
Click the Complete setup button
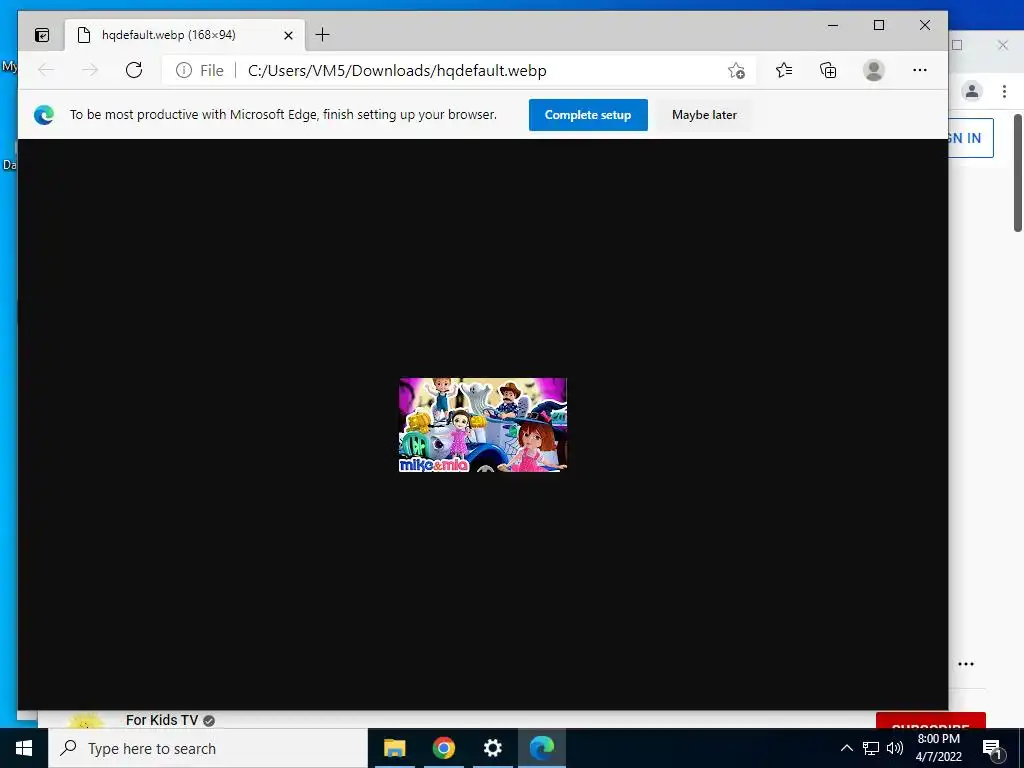(x=588, y=115)
